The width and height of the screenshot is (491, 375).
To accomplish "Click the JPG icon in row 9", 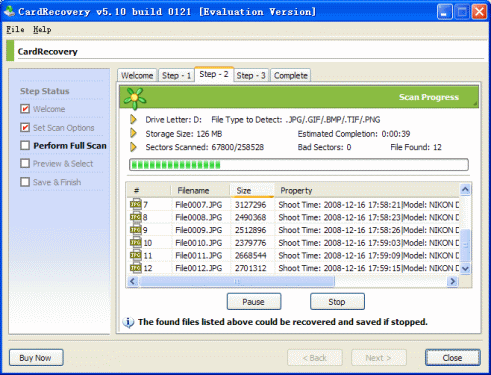I will [135, 230].
